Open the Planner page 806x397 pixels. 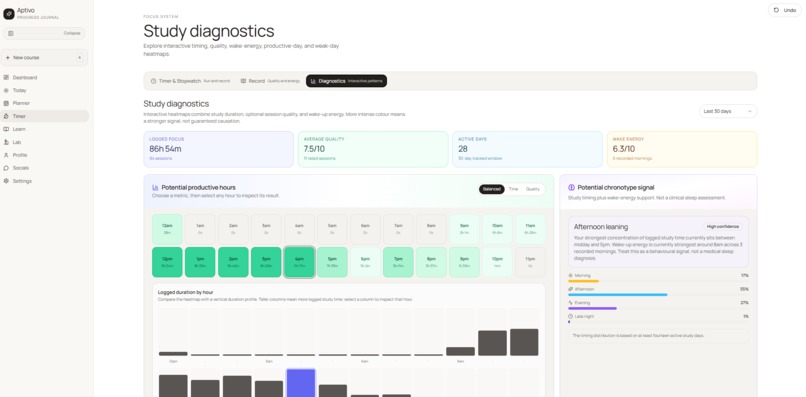44,103
